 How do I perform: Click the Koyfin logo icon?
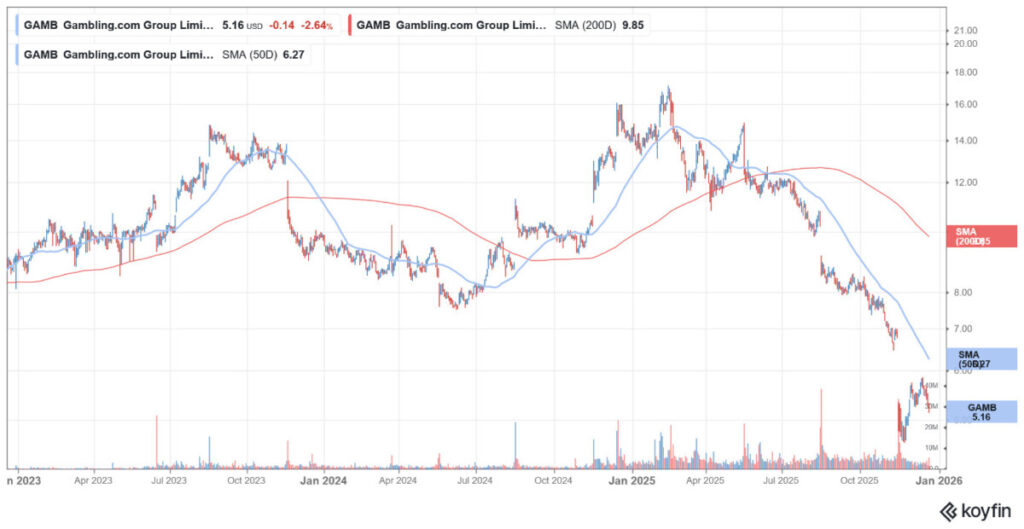[x=947, y=511]
